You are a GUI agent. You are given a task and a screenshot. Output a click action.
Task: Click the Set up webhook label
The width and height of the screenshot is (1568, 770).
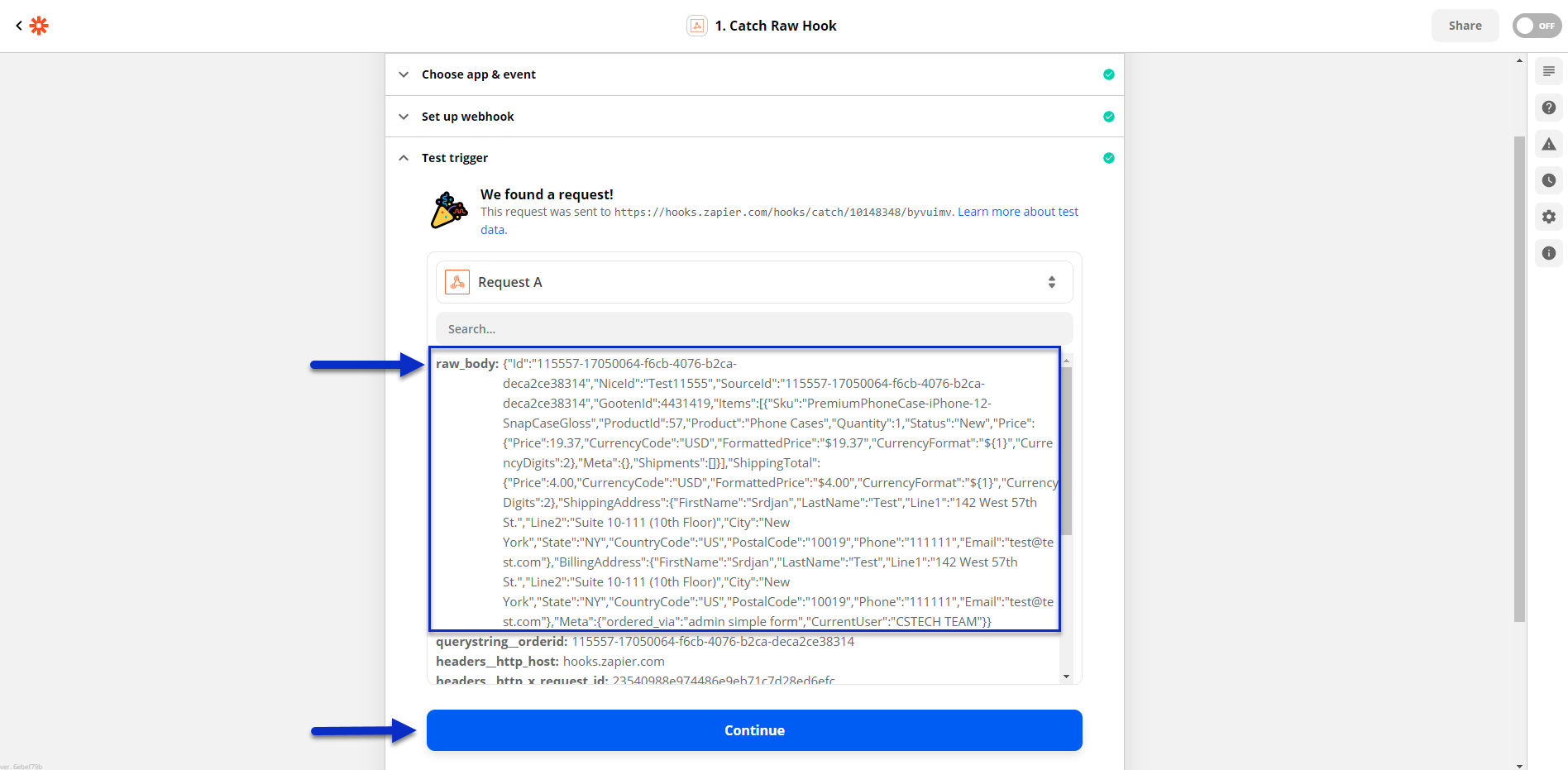[x=467, y=117]
